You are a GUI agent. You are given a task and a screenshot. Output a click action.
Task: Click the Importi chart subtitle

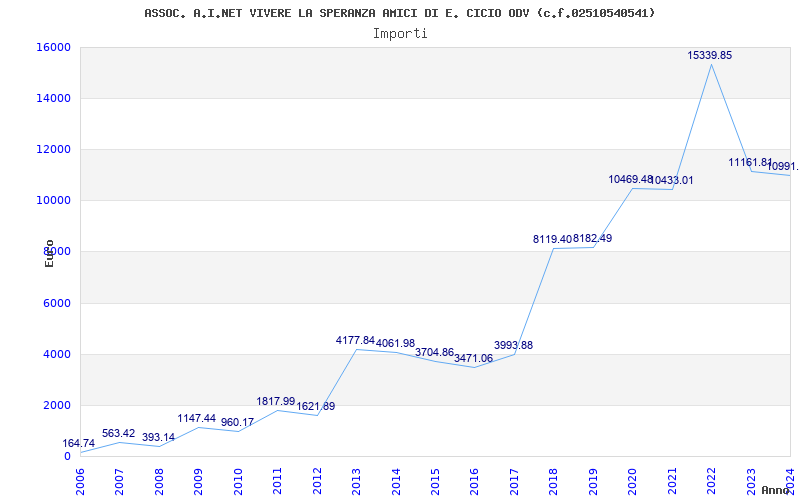(x=400, y=34)
